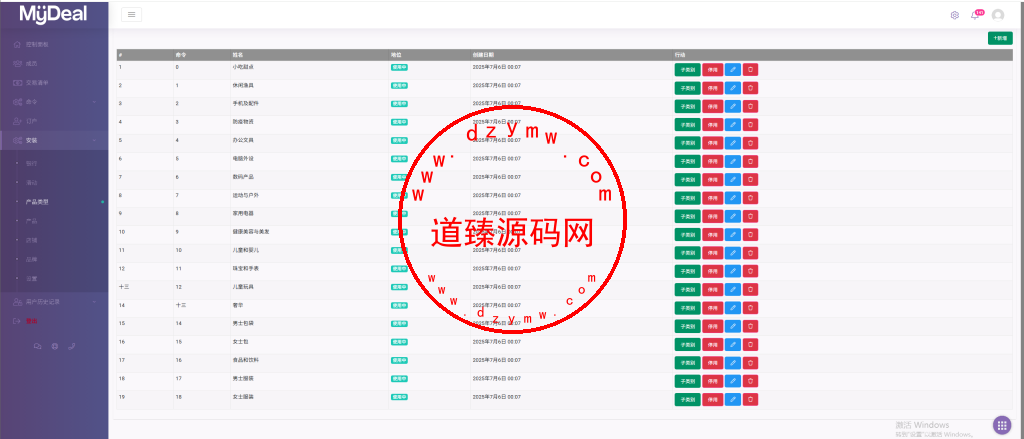Open 子类别 for row 办公文具
Viewport: 1024px width, 439px height.
pyautogui.click(x=687, y=142)
